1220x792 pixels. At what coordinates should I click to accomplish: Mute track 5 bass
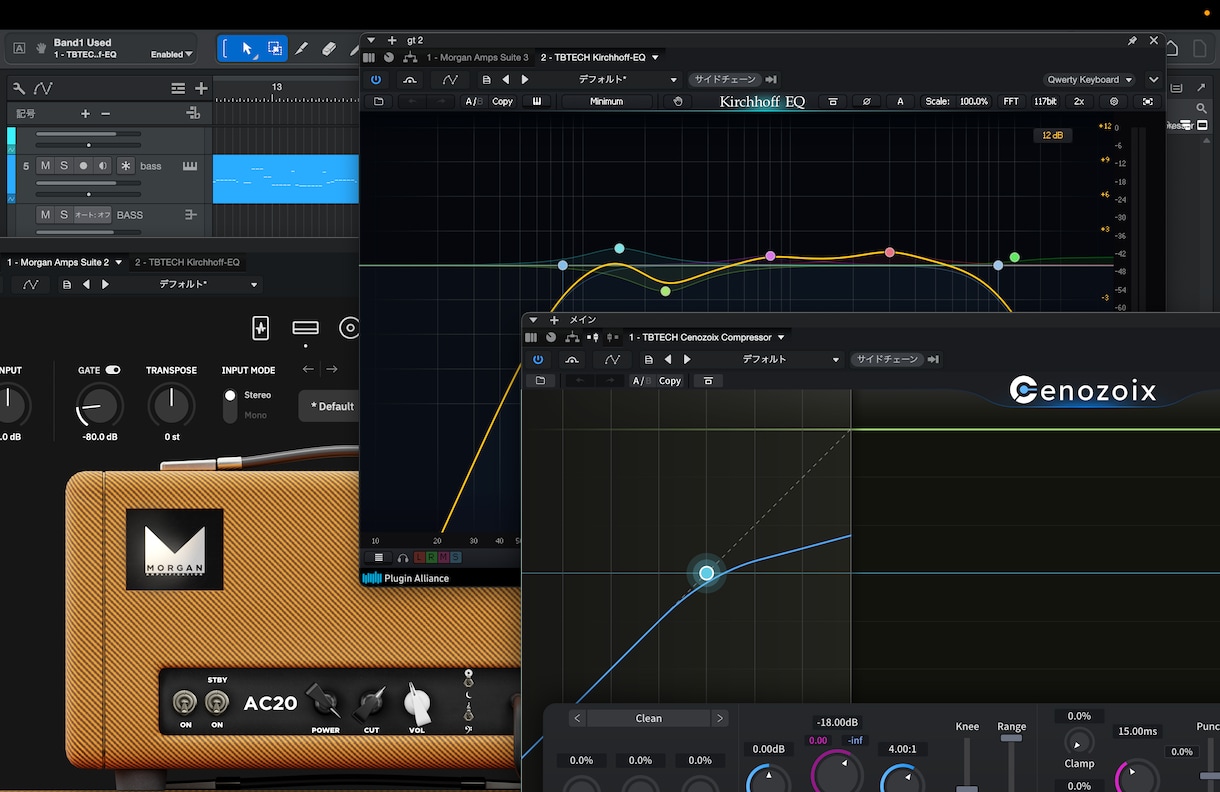point(45,166)
